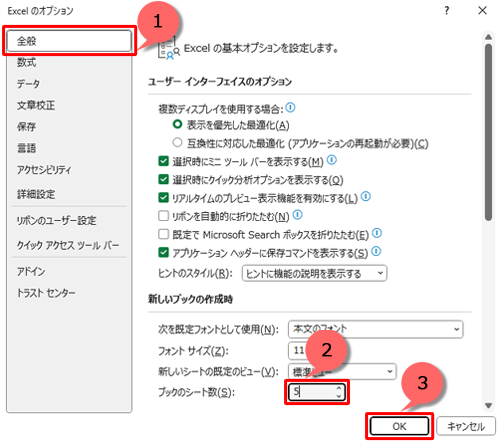Screen dimensions: 500x441
Task: Toggle リアルタイムのプレビュー表示機能 checkbox
Action: pyautogui.click(x=163, y=198)
